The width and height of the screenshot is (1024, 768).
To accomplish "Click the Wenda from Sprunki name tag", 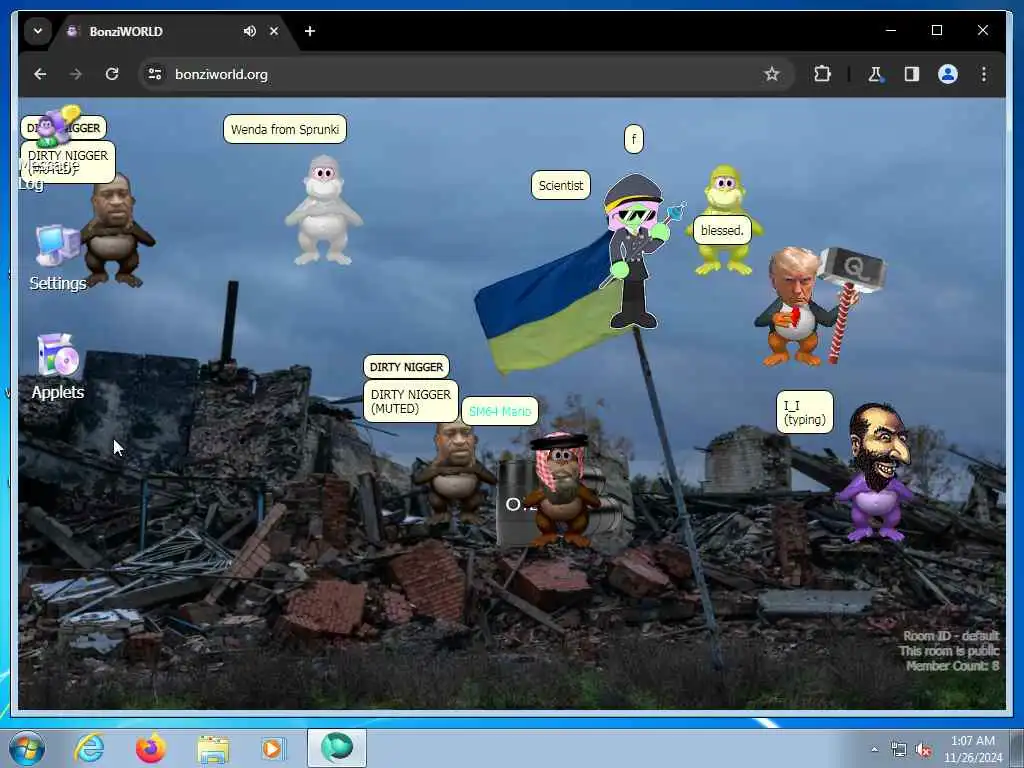I will 285,129.
